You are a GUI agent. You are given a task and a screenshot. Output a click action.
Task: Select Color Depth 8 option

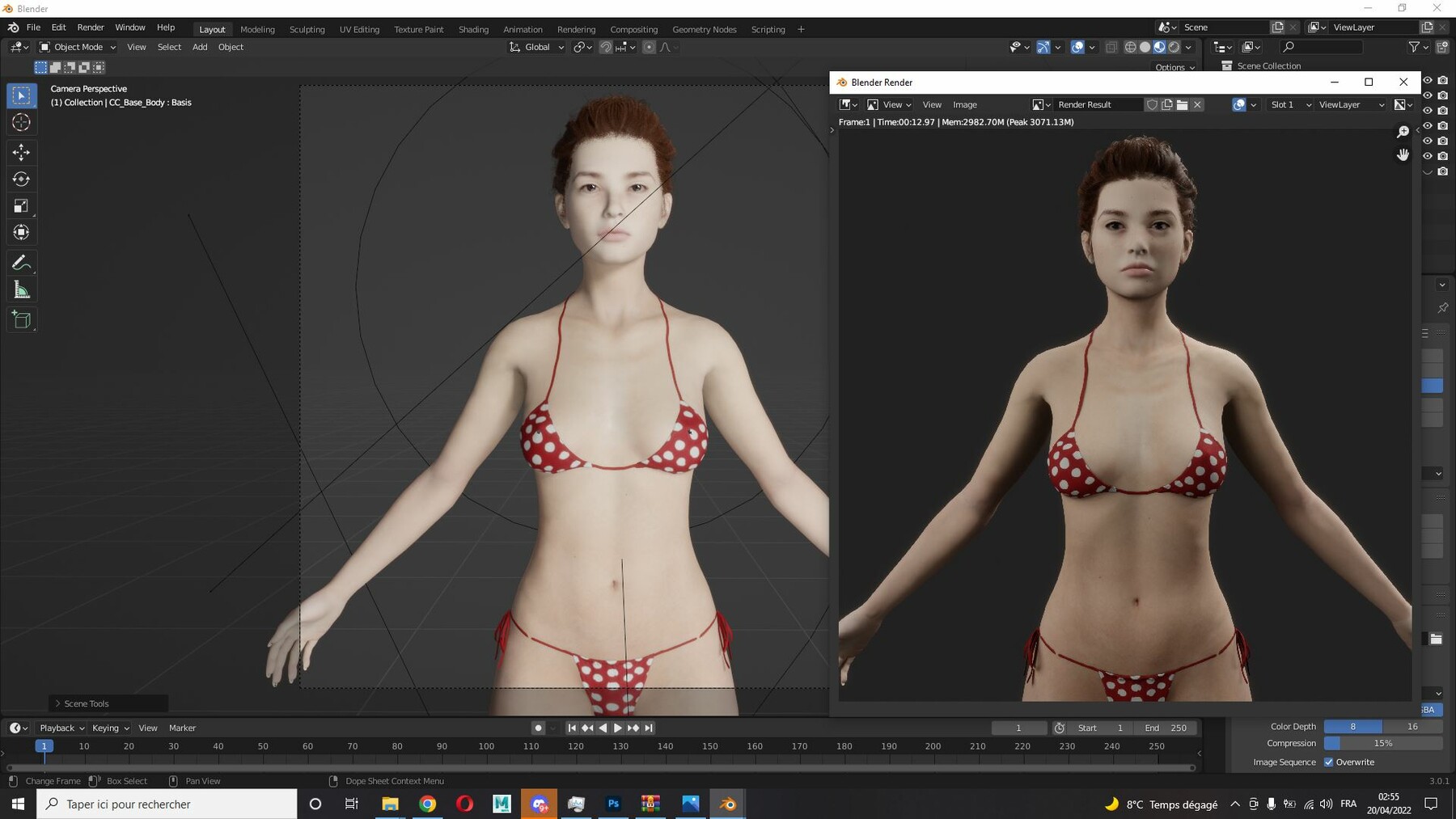[1353, 726]
